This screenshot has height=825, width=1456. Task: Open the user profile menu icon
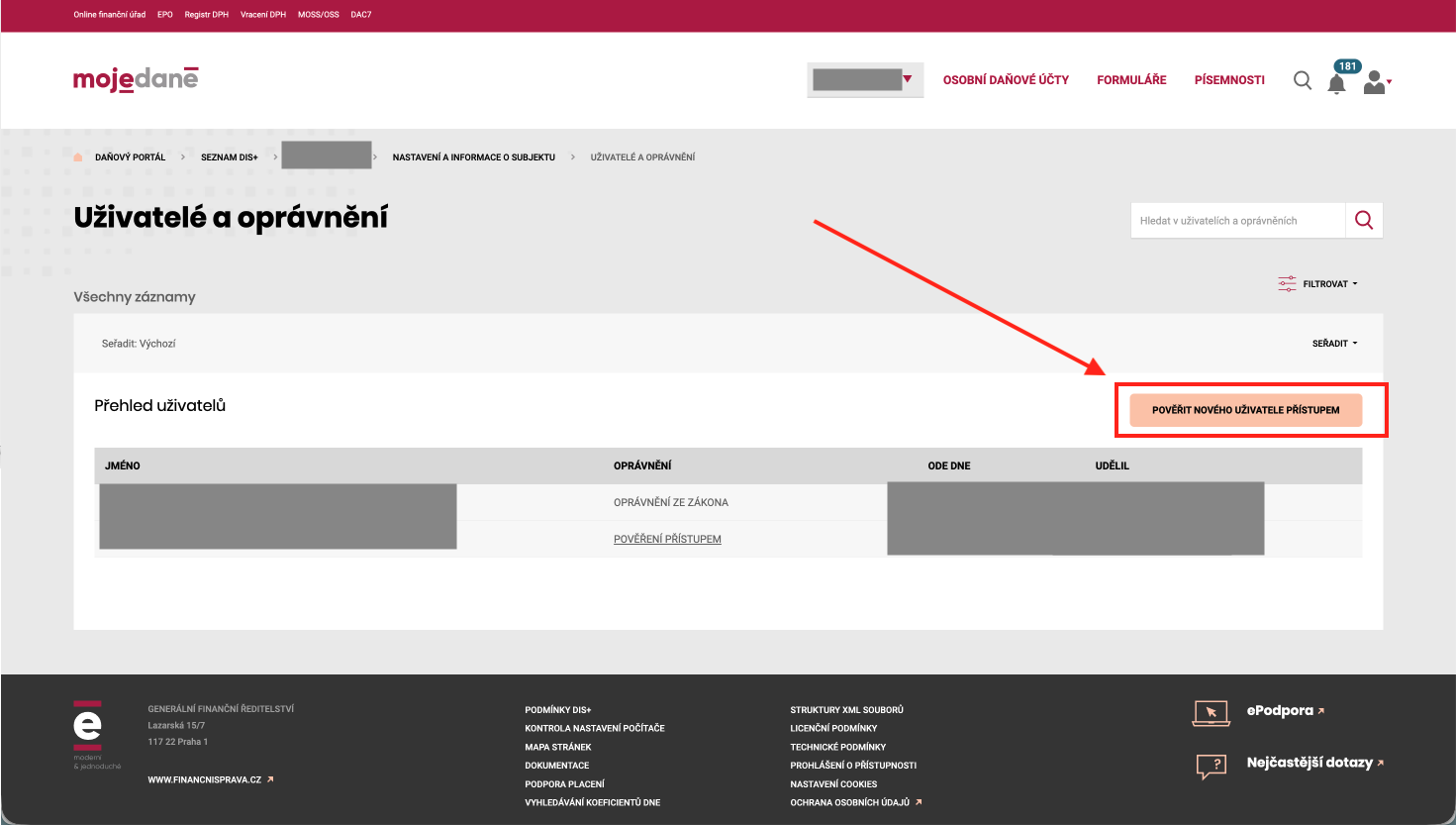pos(1377,81)
